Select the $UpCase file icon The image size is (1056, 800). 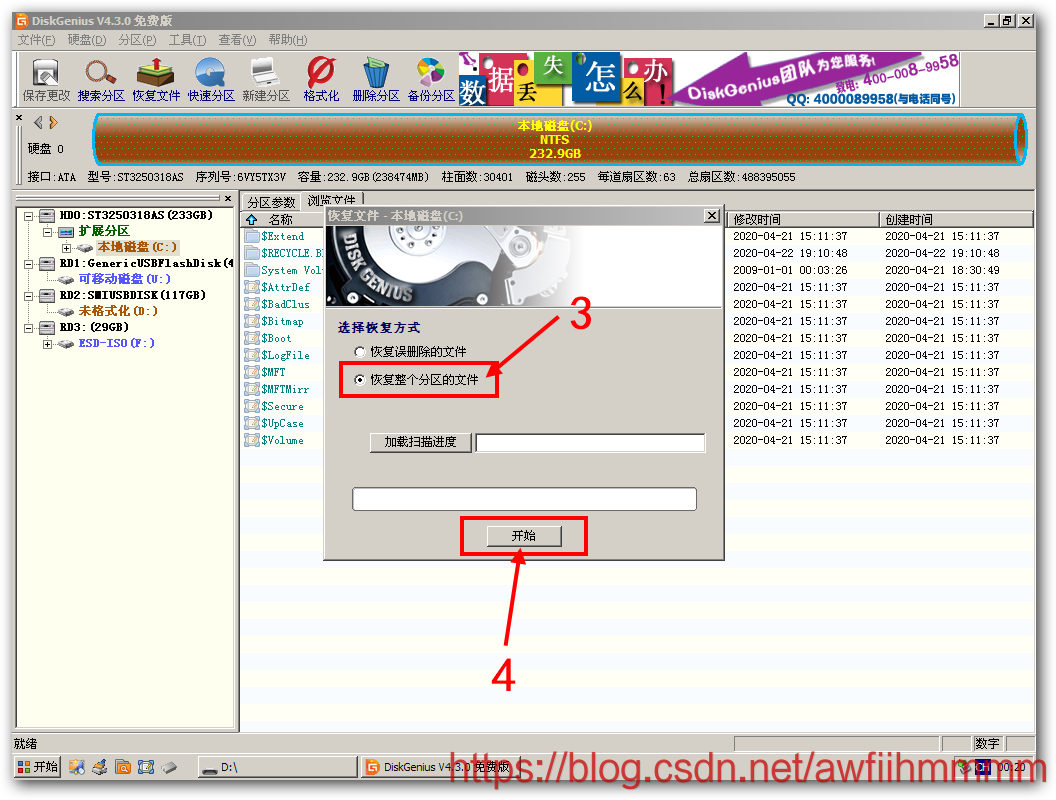click(x=252, y=423)
